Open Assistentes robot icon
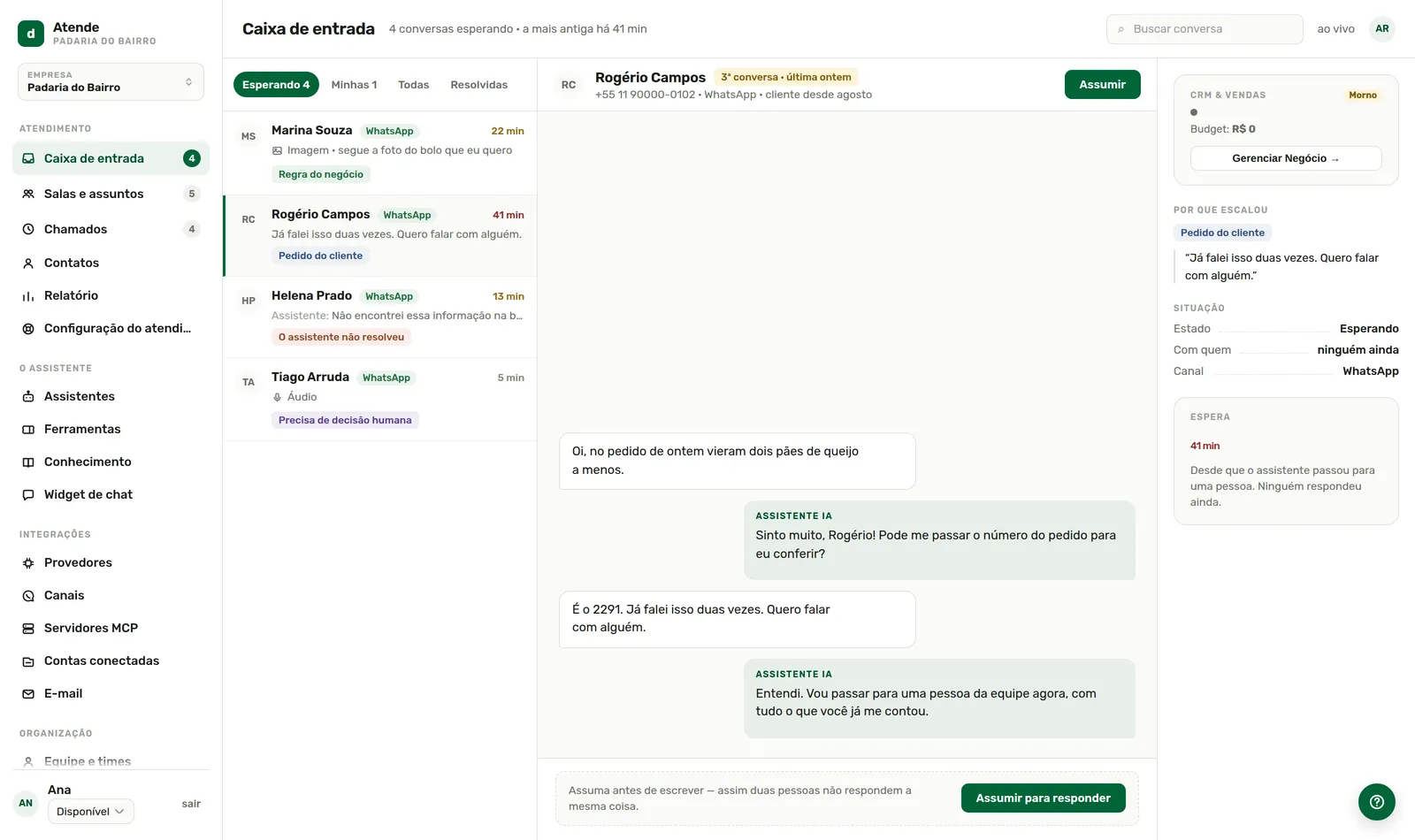This screenshot has width=1415, height=840. pyautogui.click(x=28, y=396)
